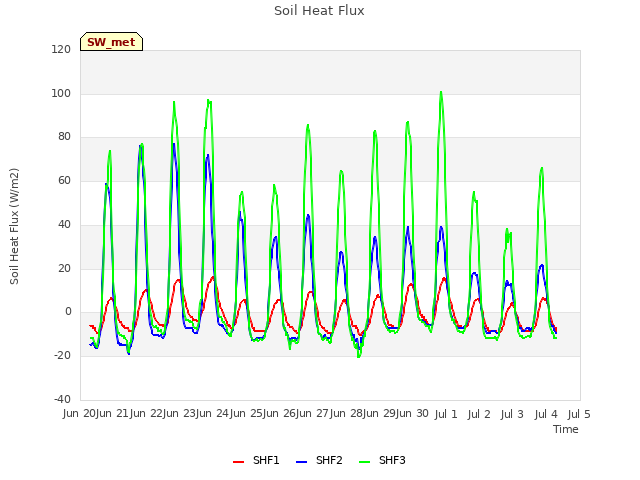Click the blue SHF2 peak on Jun 22
The width and height of the screenshot is (640, 480).
click(x=174, y=144)
